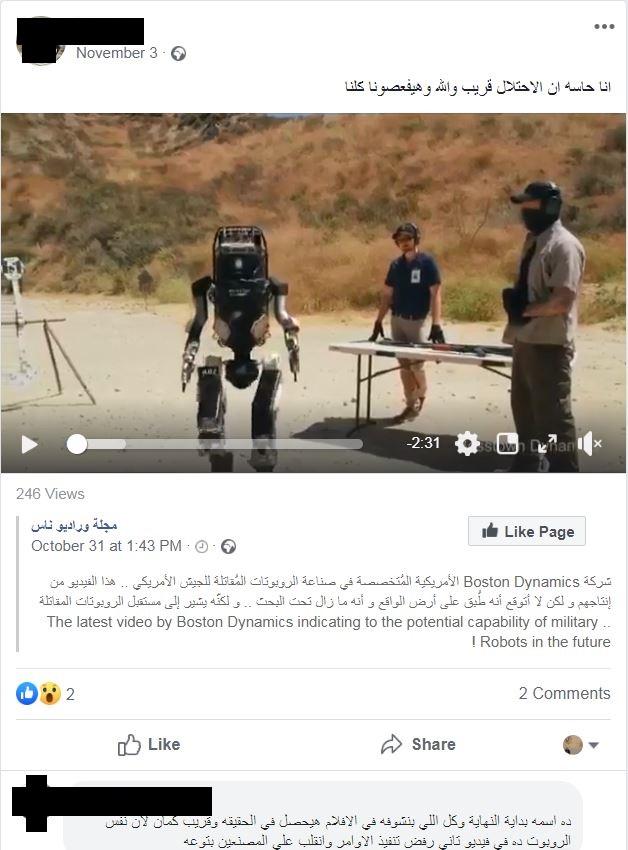Click the November 3 post date
The width and height of the screenshot is (628, 850).
117,53
